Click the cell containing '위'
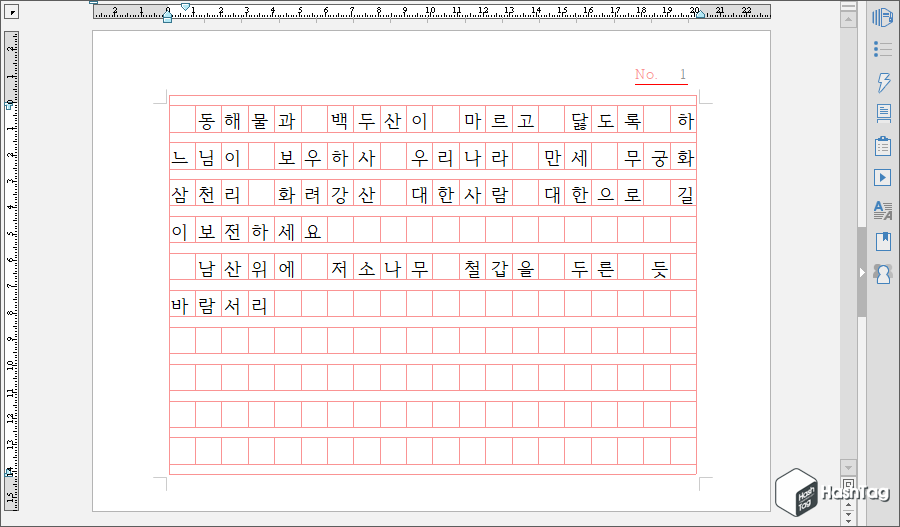 [x=261, y=267]
